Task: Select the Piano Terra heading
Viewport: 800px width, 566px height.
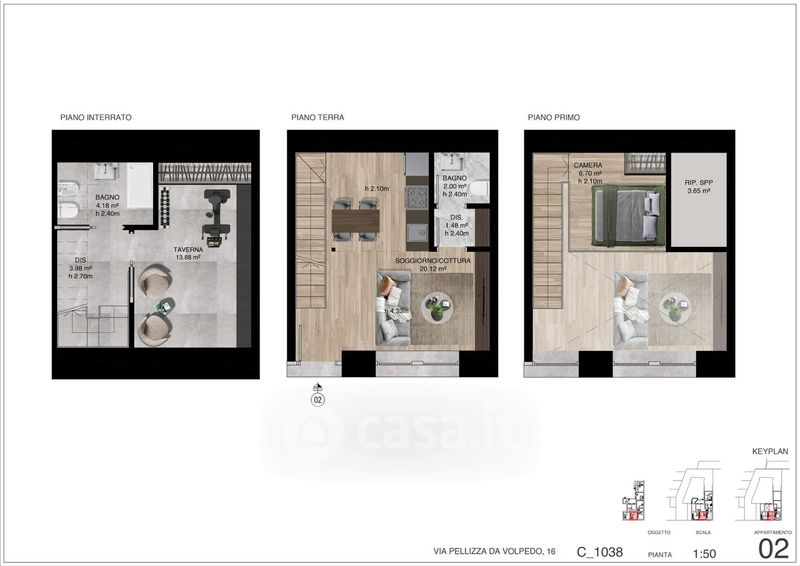Action: click(x=318, y=117)
